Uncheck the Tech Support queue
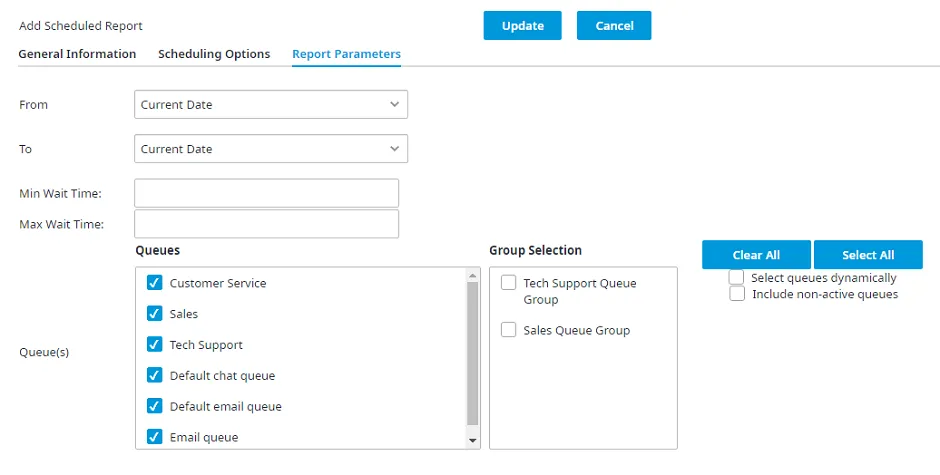 click(x=155, y=344)
